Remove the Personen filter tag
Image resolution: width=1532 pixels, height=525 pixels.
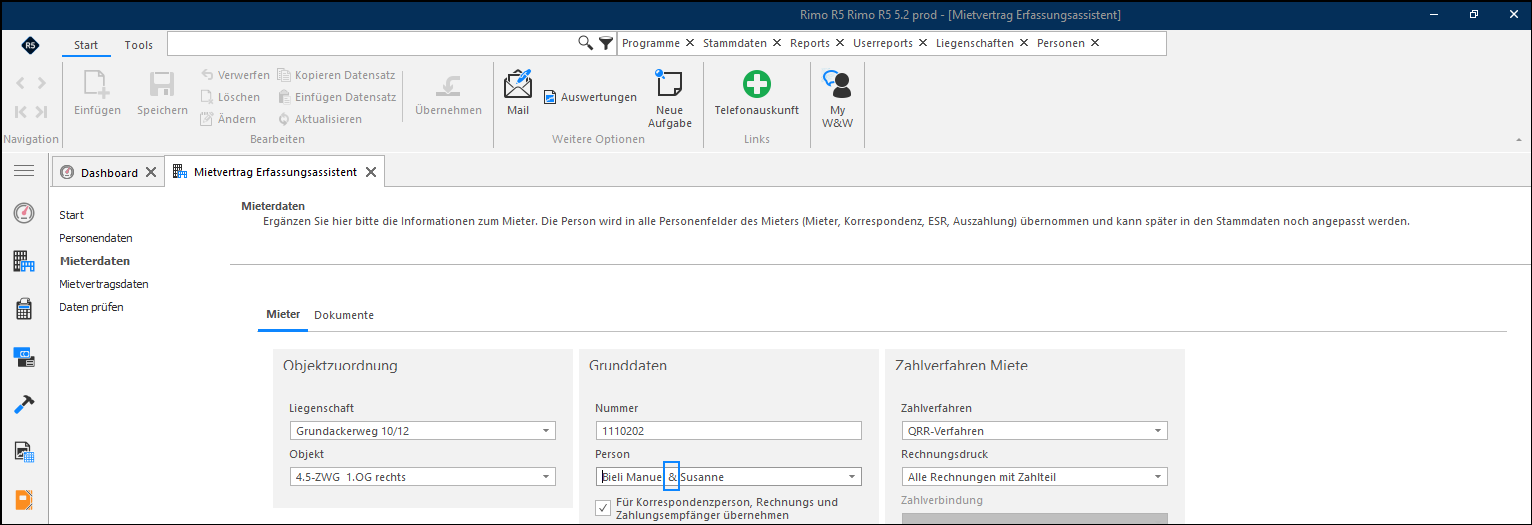coord(1095,43)
